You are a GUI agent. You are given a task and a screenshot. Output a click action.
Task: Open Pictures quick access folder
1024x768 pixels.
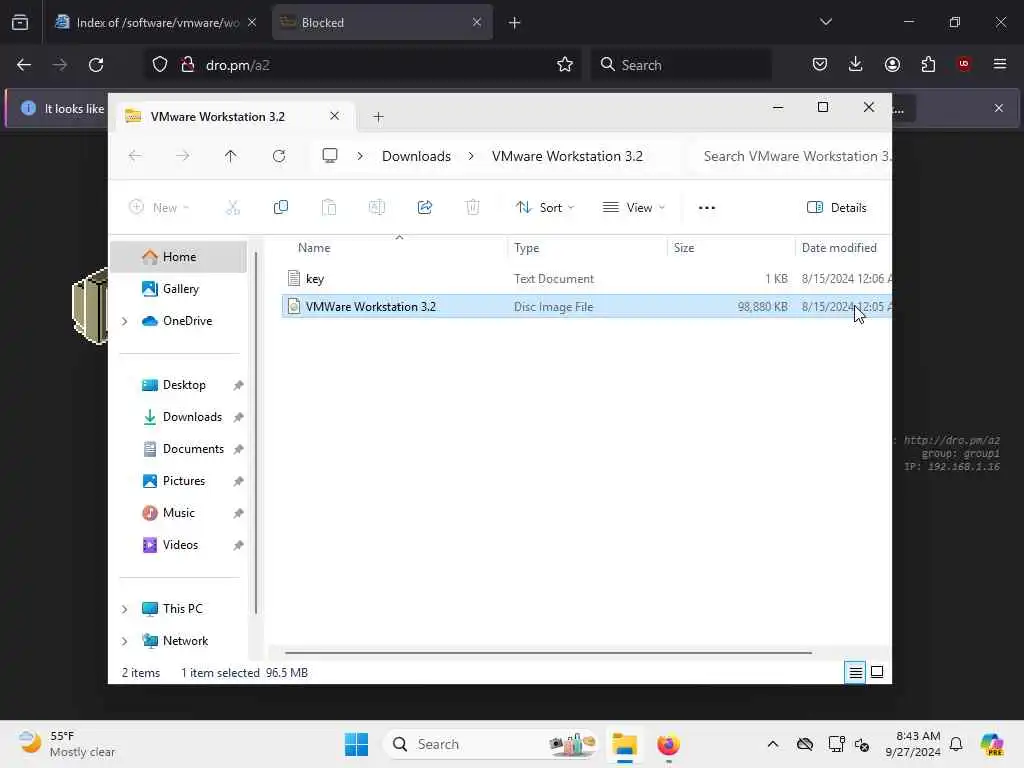click(184, 481)
